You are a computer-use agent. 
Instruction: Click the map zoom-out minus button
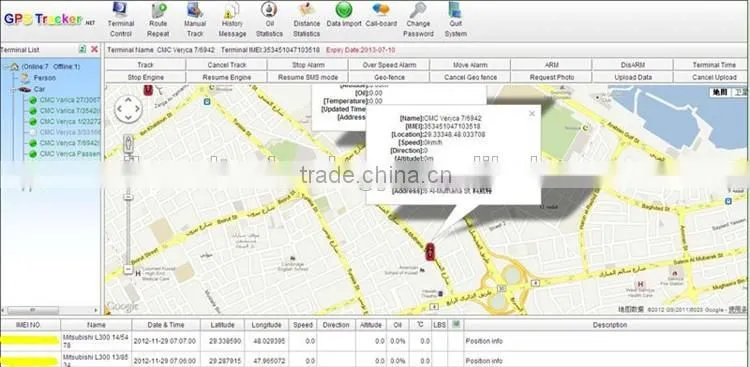128,269
